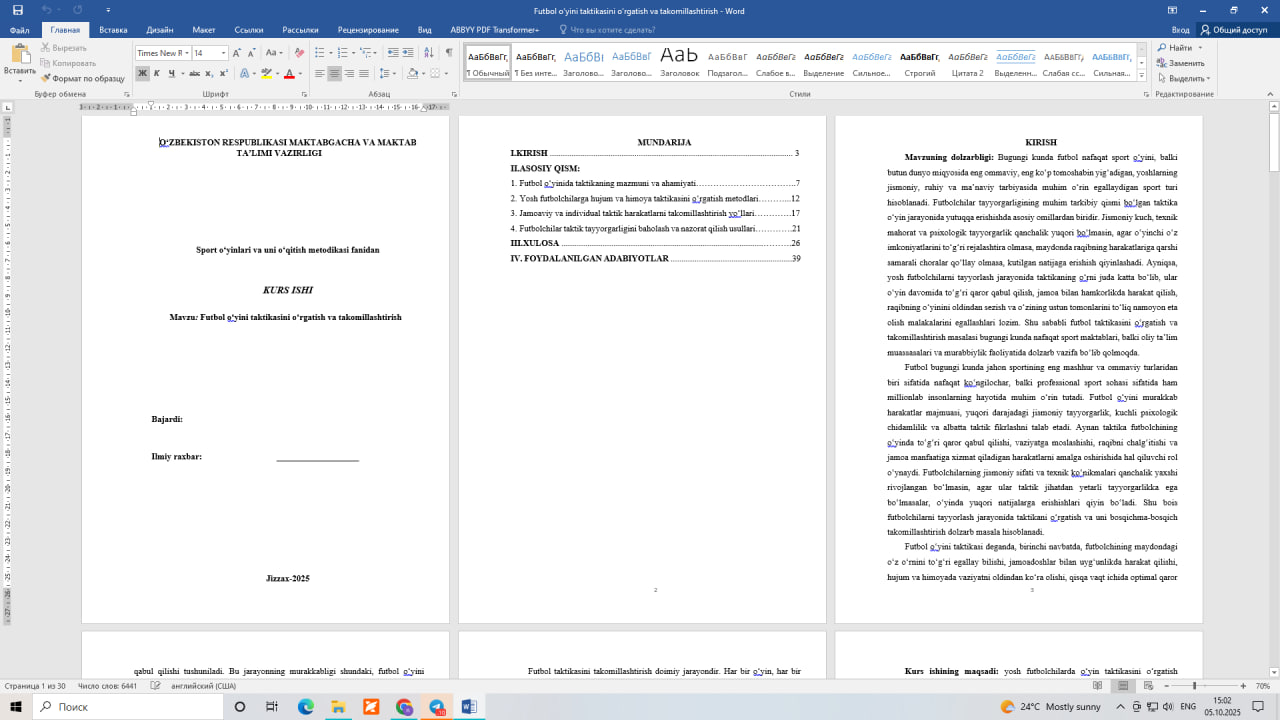Image resolution: width=1280 pixels, height=720 pixels.
Task: Open the bullet list dropdown
Action: tap(332, 53)
